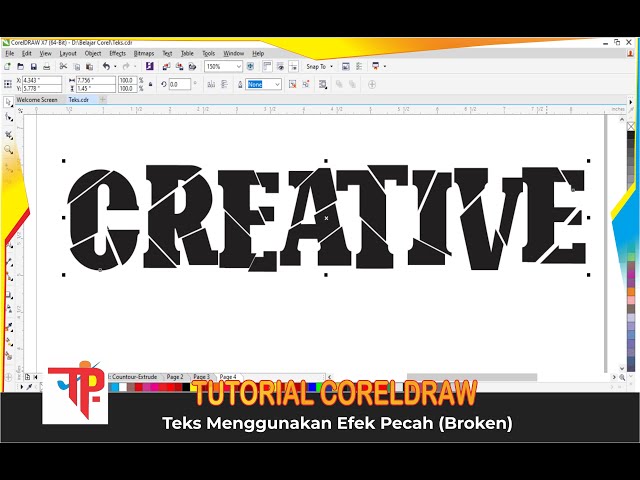Click the Copy icon
The image size is (640, 480).
point(76,66)
